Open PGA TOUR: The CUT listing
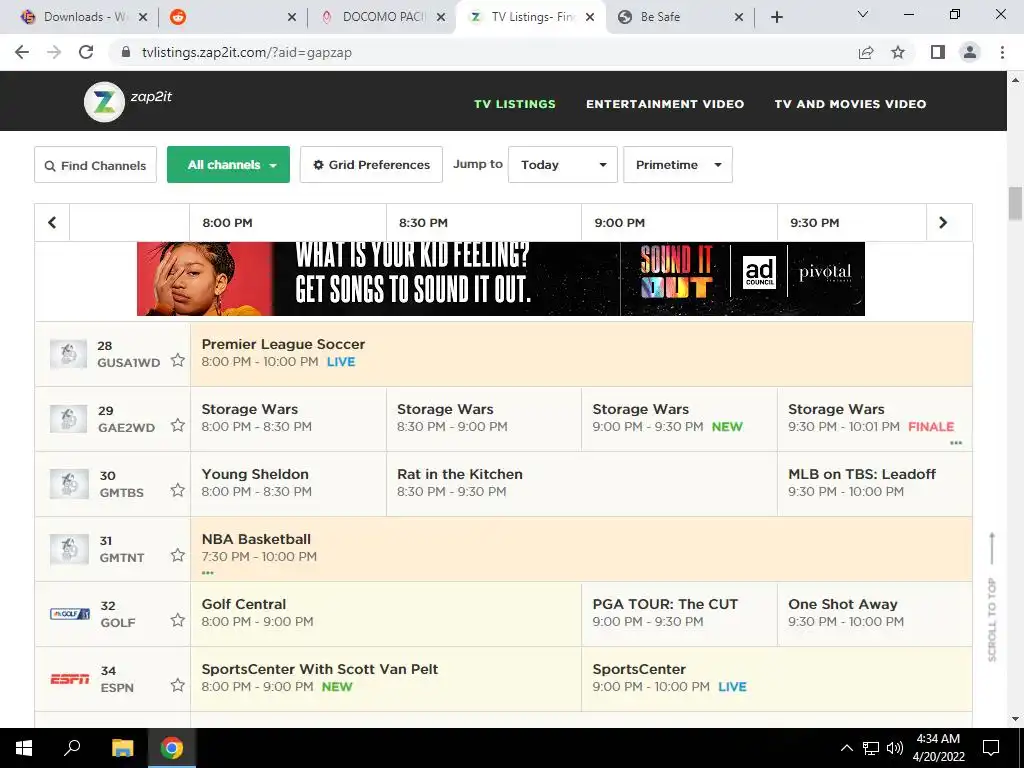This screenshot has width=1024, height=768. 679,614
